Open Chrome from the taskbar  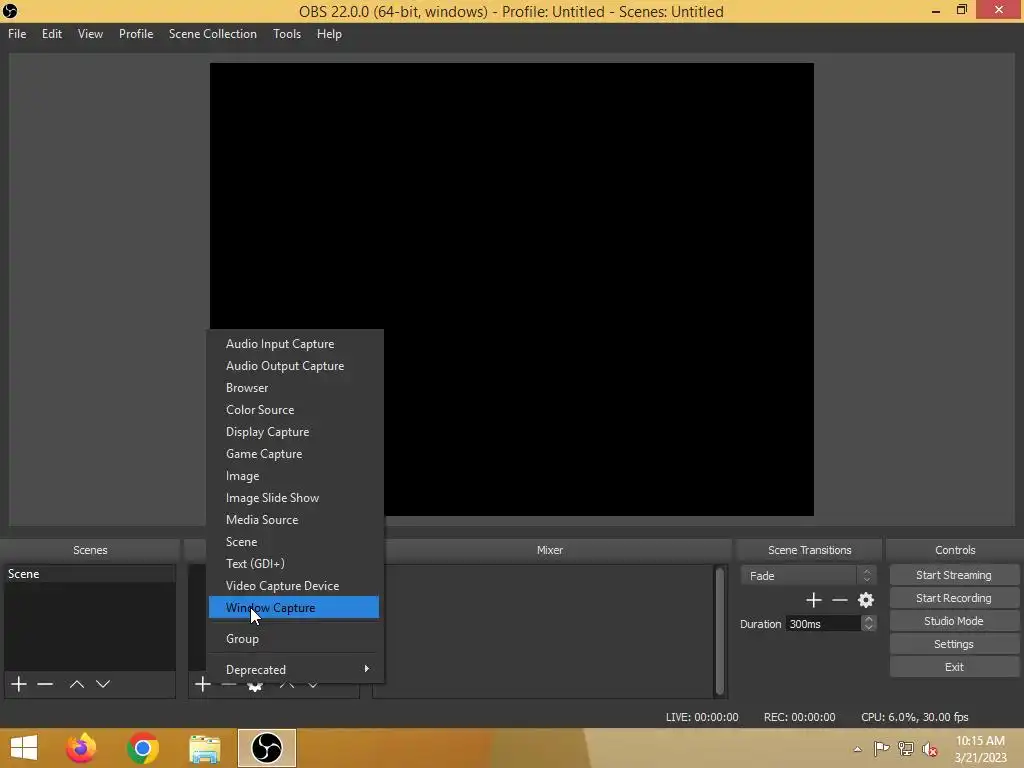(x=142, y=748)
